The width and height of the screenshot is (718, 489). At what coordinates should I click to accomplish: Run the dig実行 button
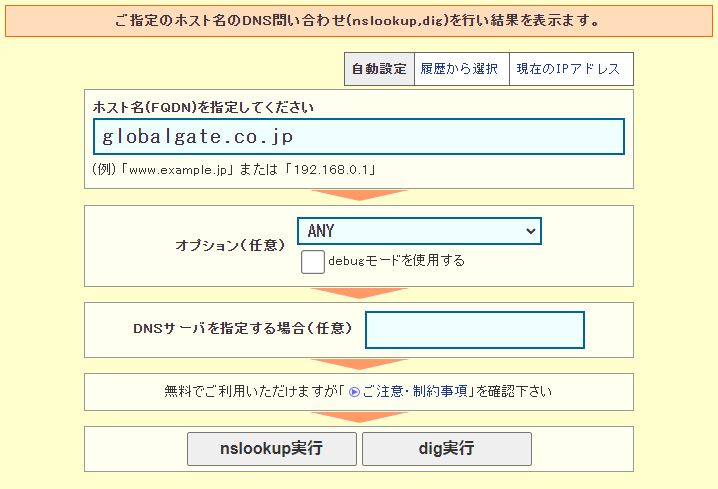tap(447, 449)
